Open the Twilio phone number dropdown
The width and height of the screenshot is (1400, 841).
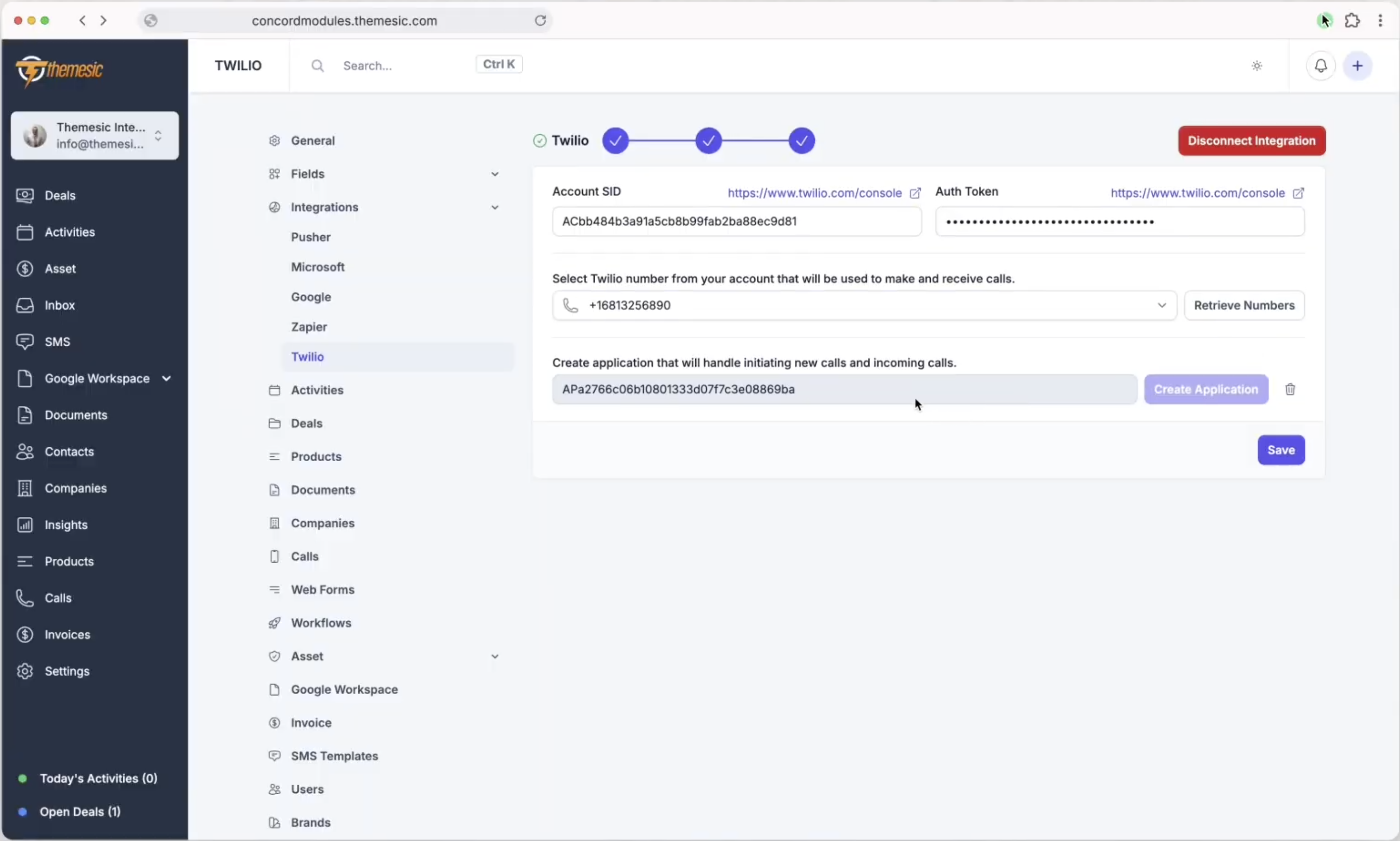click(x=1161, y=305)
